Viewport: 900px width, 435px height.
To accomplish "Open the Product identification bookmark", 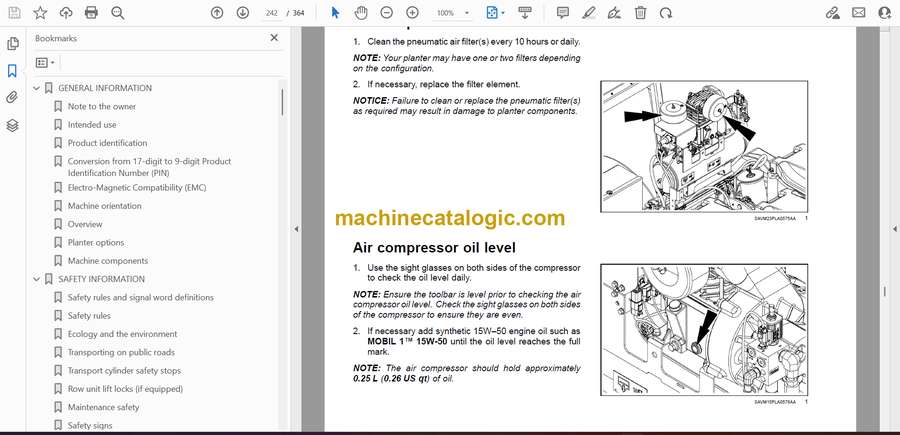I will [x=107, y=143].
